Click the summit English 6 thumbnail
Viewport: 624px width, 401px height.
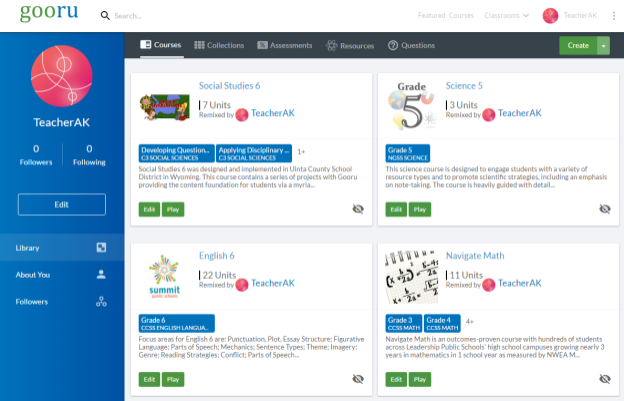[x=164, y=276]
